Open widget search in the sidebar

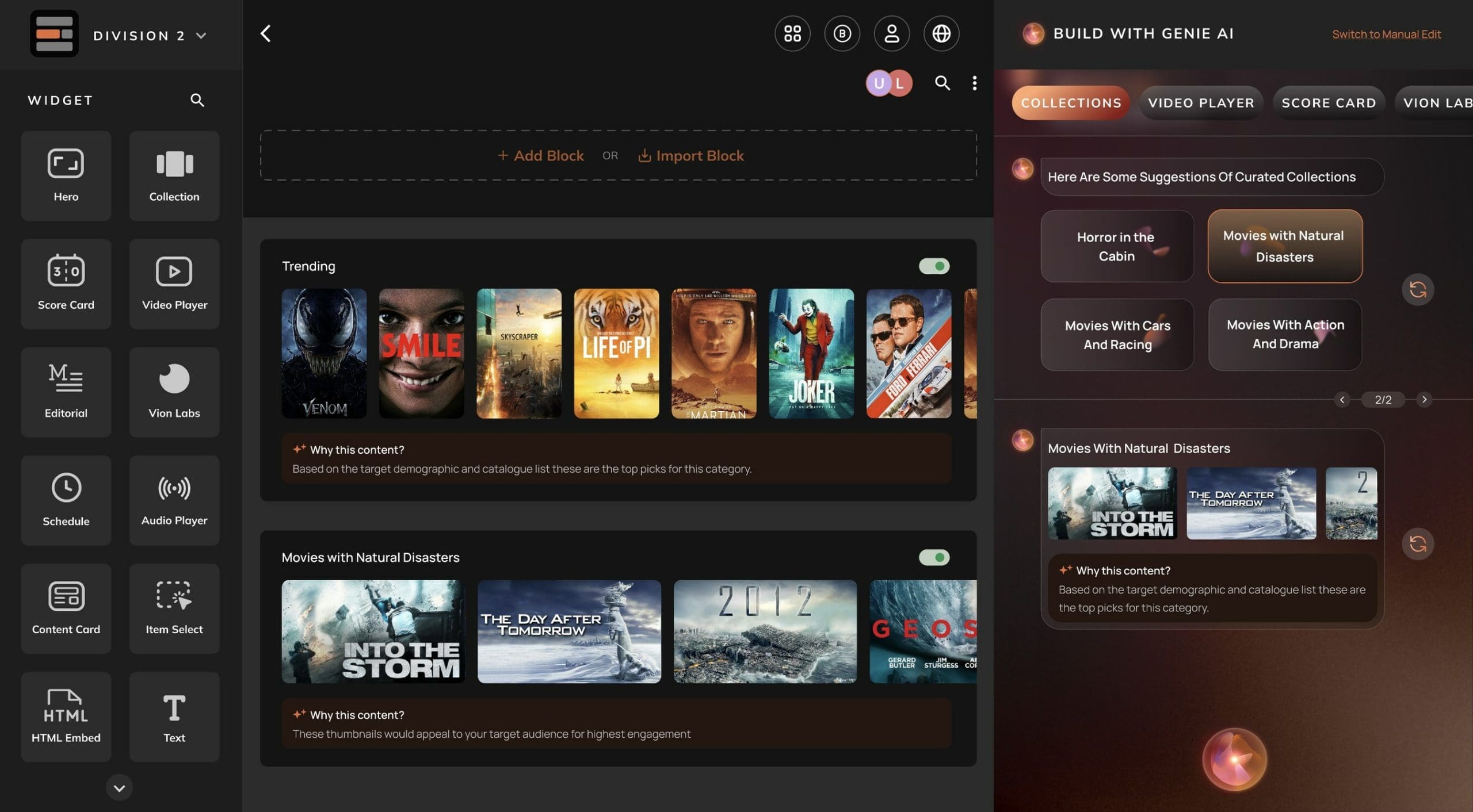[196, 99]
